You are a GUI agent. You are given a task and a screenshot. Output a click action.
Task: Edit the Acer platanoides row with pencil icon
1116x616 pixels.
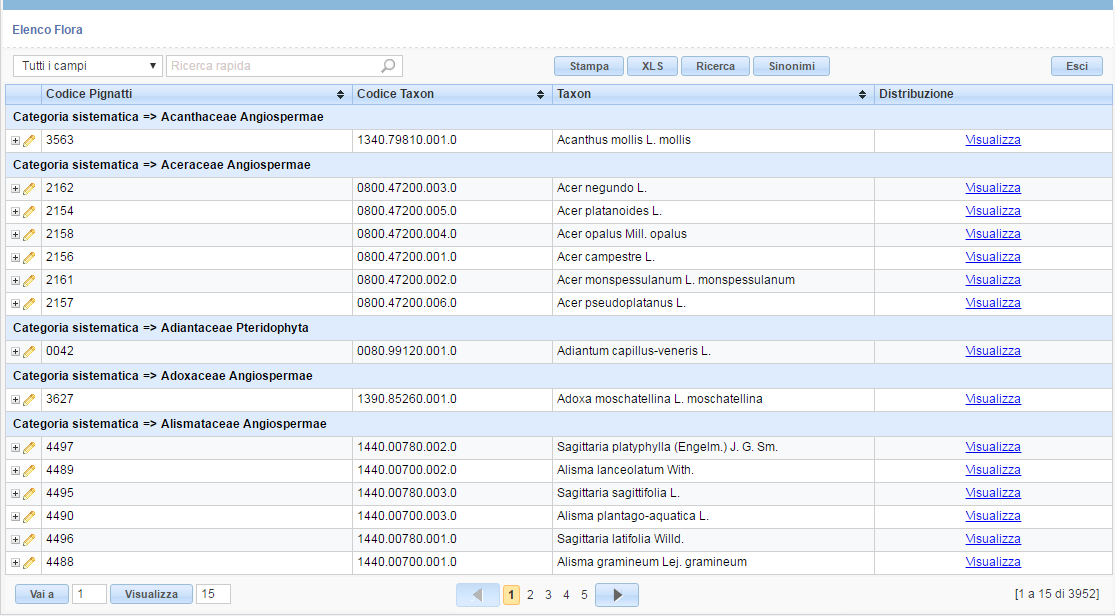pos(29,212)
